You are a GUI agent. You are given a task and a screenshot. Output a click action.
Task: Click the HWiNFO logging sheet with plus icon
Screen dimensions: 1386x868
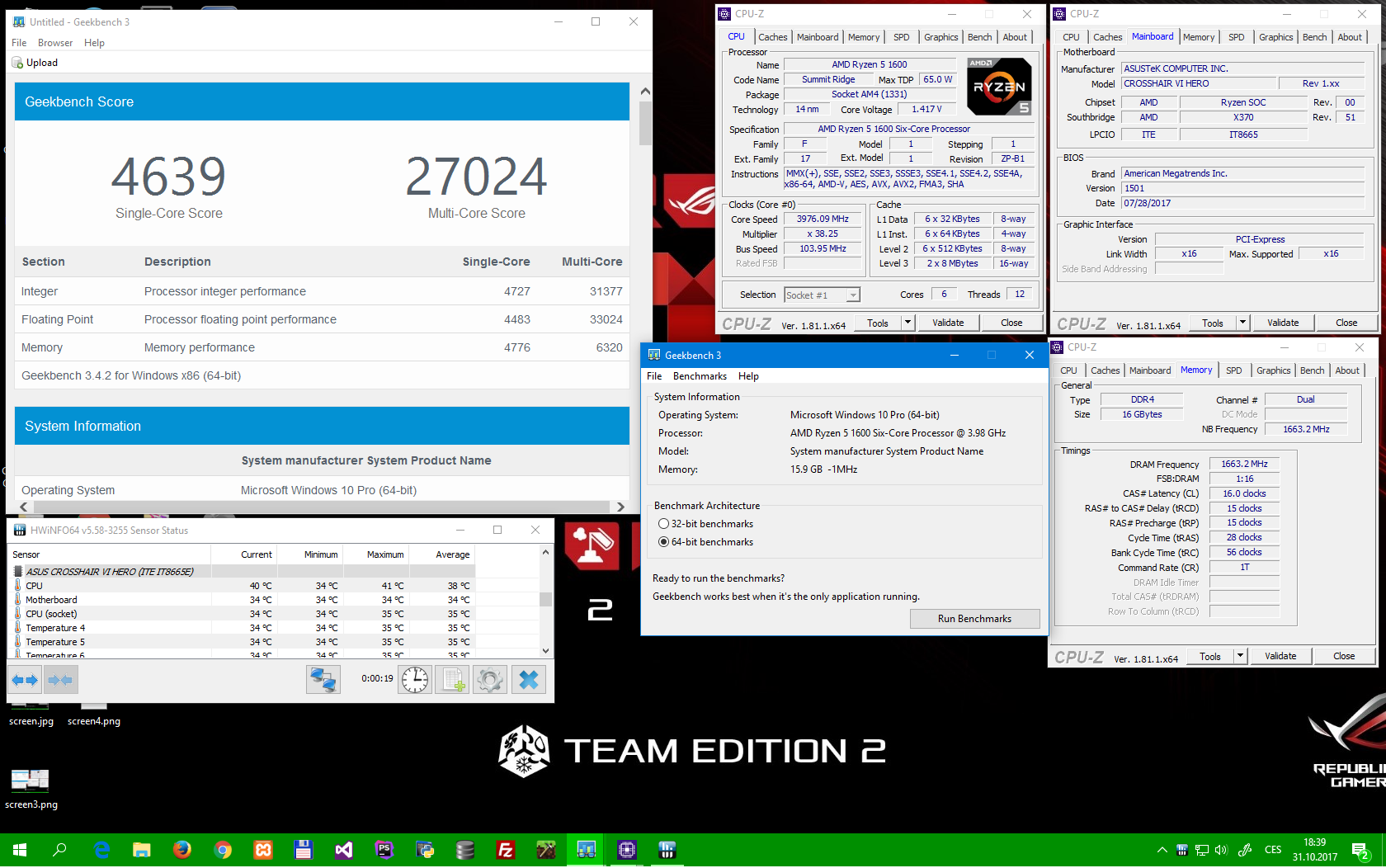point(452,680)
